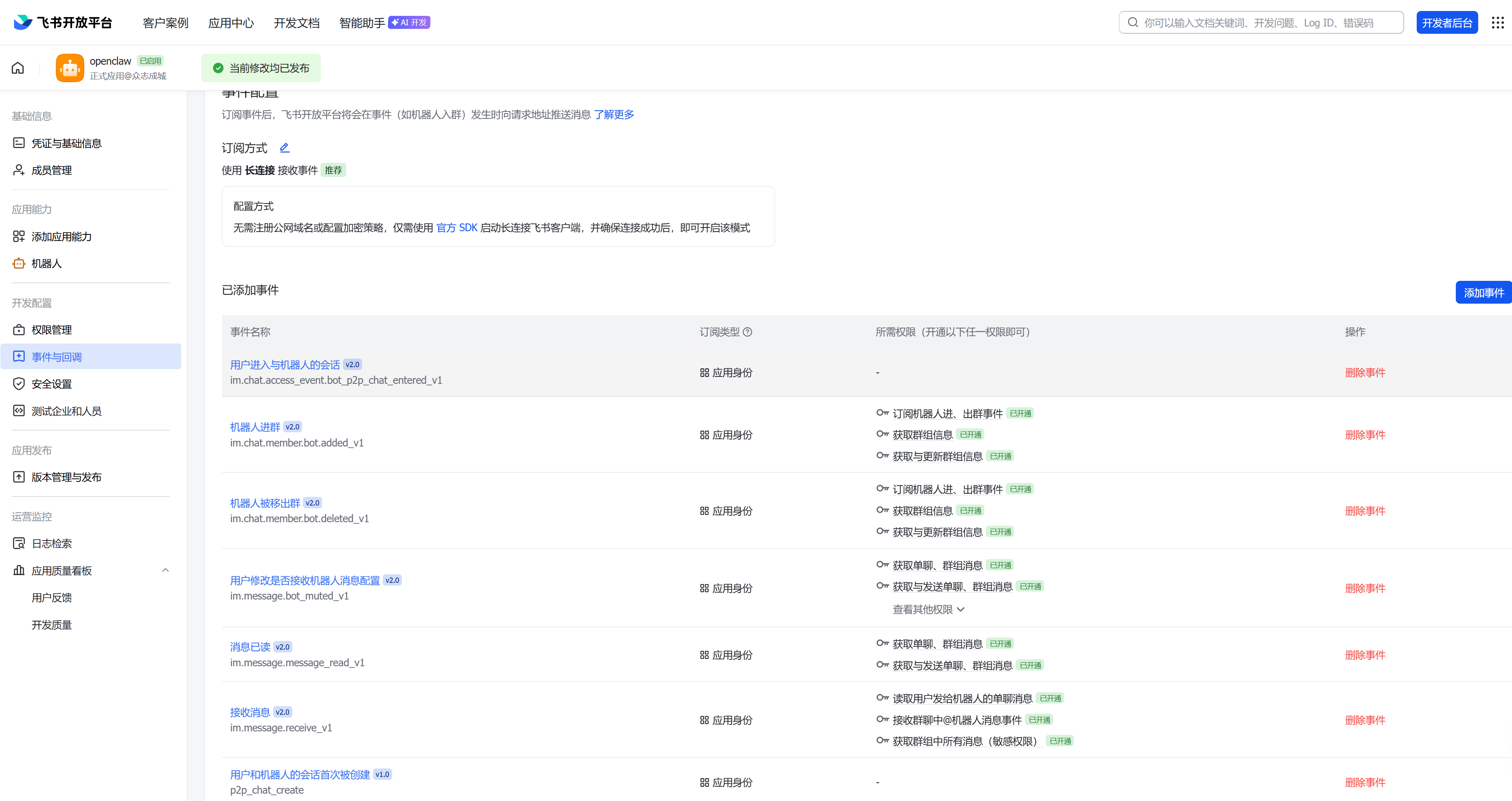Click the openclaw robot app icon
The height and width of the screenshot is (801, 1512).
coord(70,68)
